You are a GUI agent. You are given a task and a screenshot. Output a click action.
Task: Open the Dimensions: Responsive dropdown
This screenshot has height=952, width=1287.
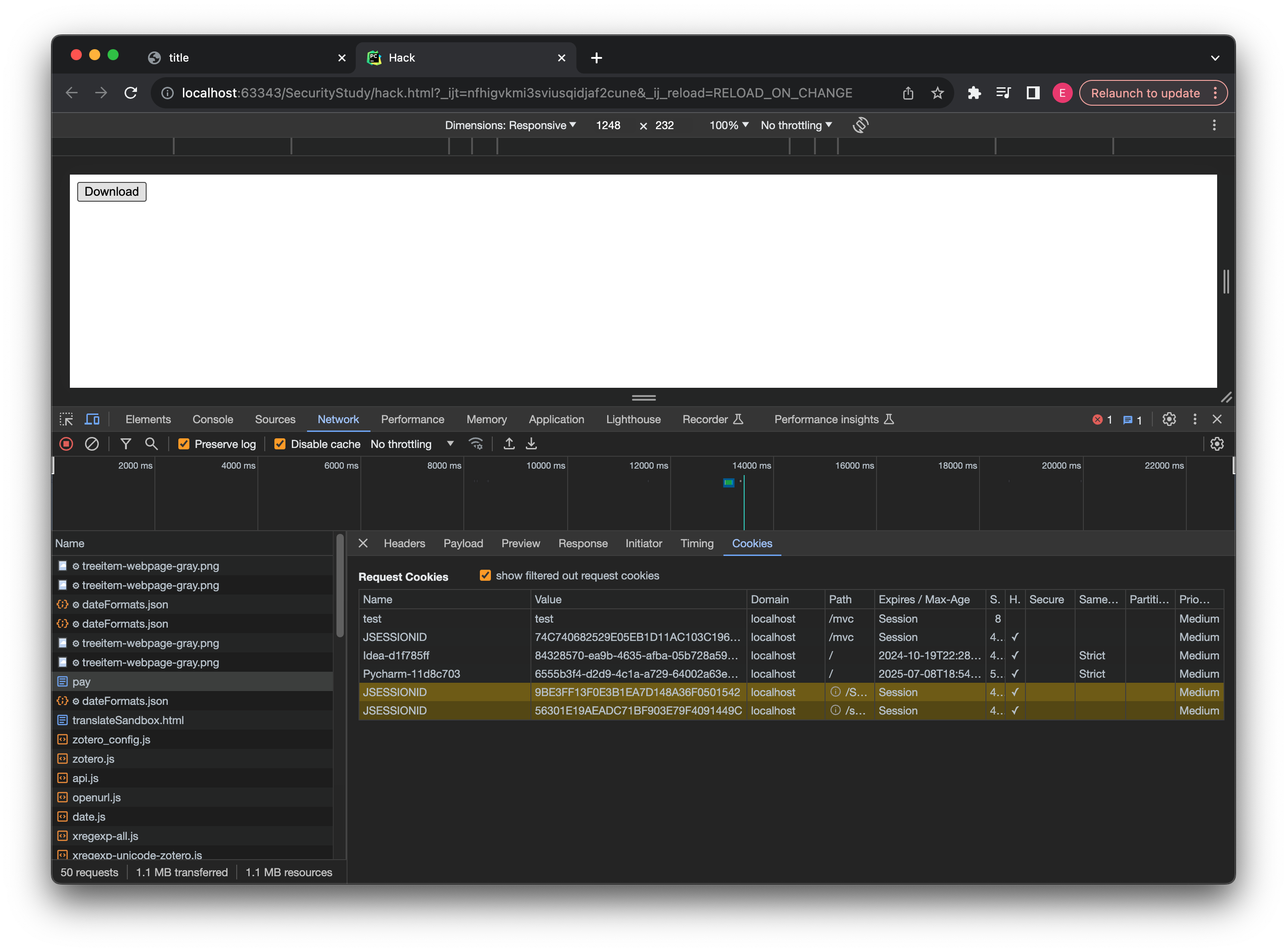click(510, 125)
